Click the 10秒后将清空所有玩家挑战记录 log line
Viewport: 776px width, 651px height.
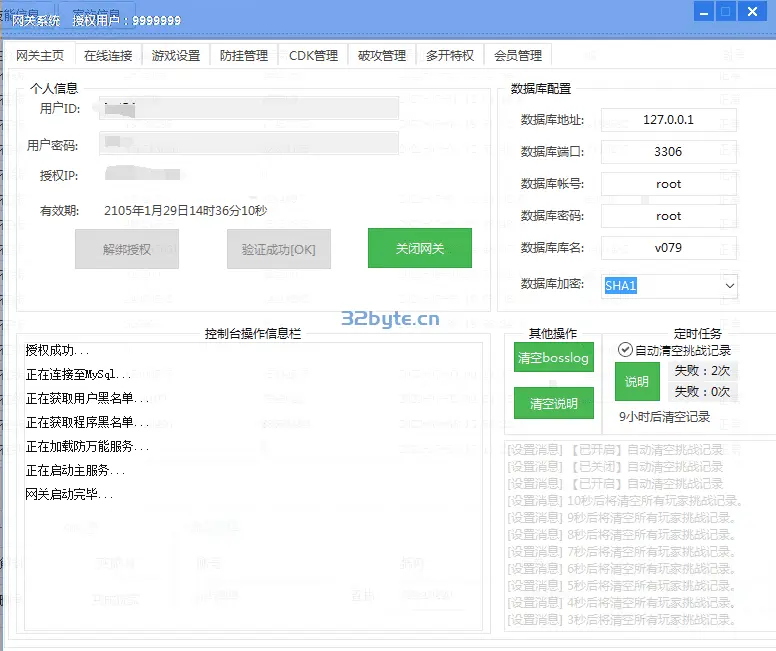click(625, 501)
